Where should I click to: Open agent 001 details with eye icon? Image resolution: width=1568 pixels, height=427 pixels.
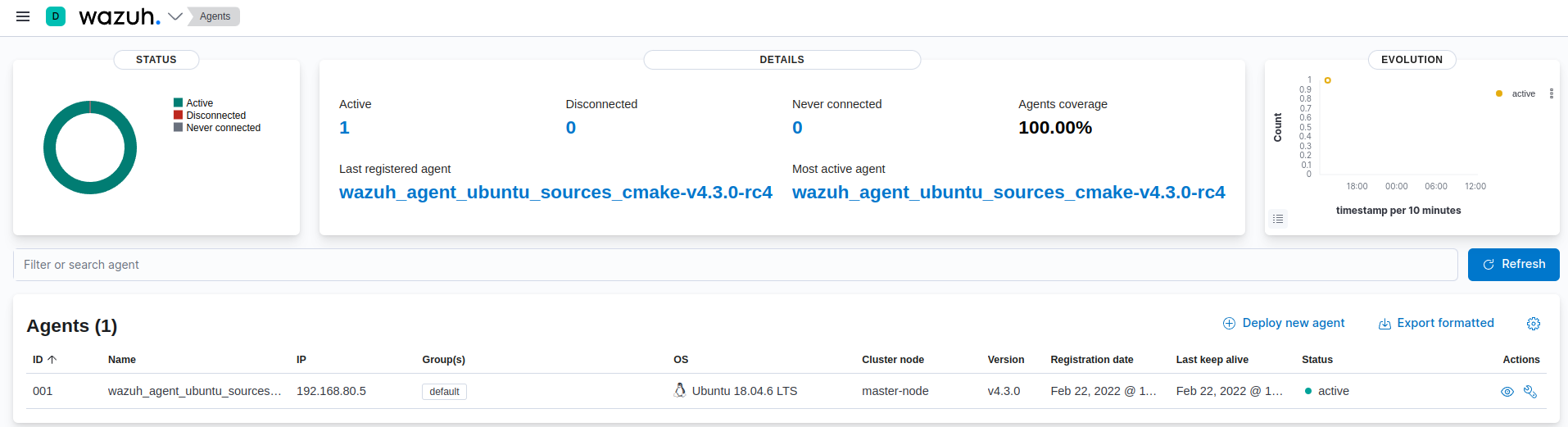point(1507,392)
